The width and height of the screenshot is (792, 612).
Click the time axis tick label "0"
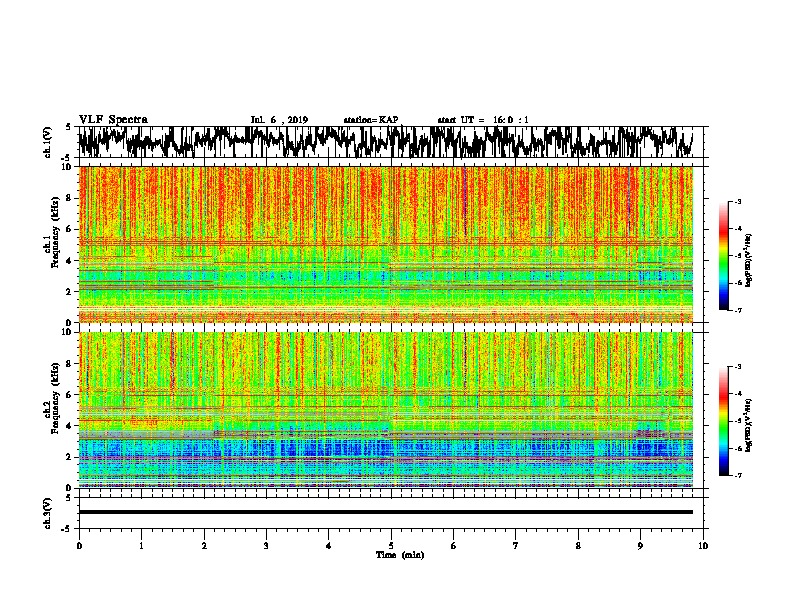79,546
